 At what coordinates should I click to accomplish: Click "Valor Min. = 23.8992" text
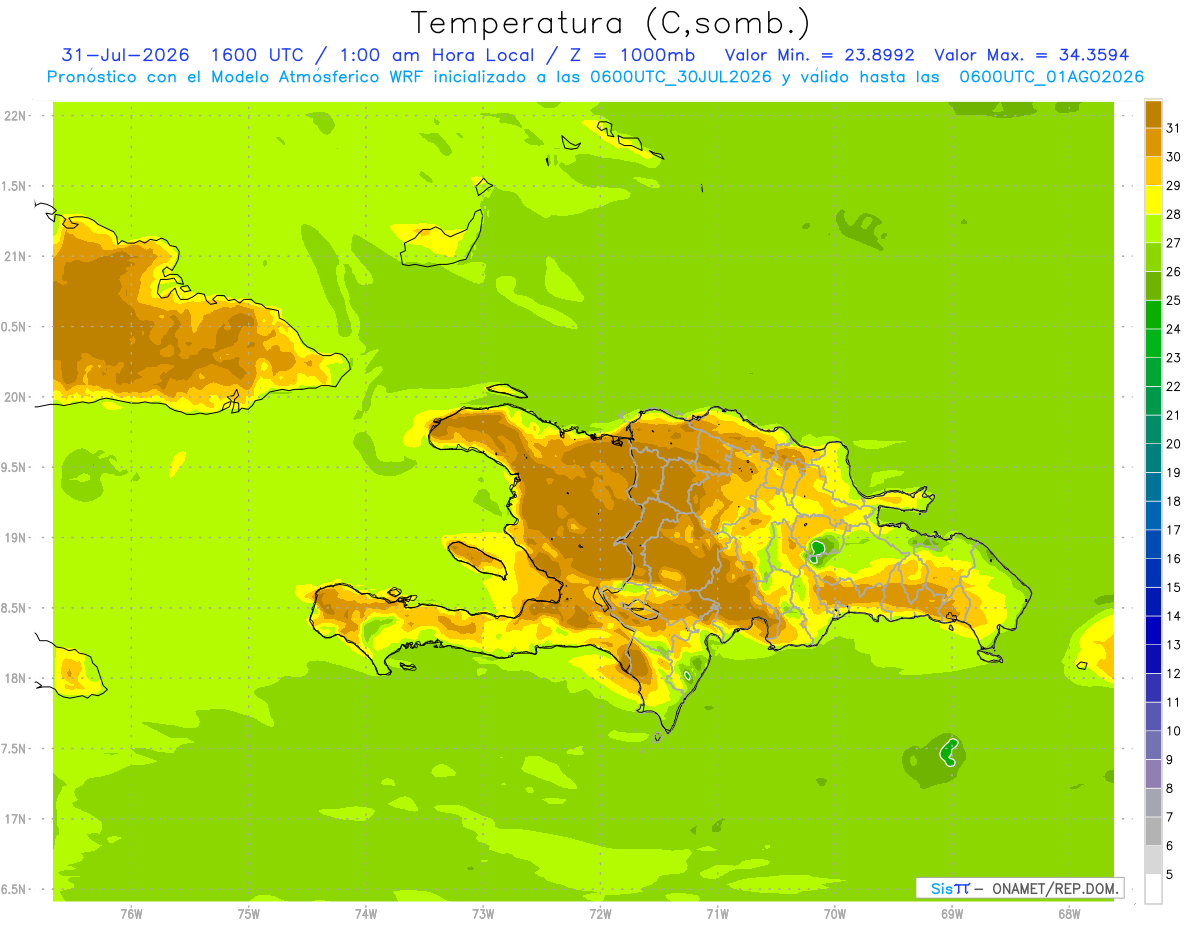point(820,55)
